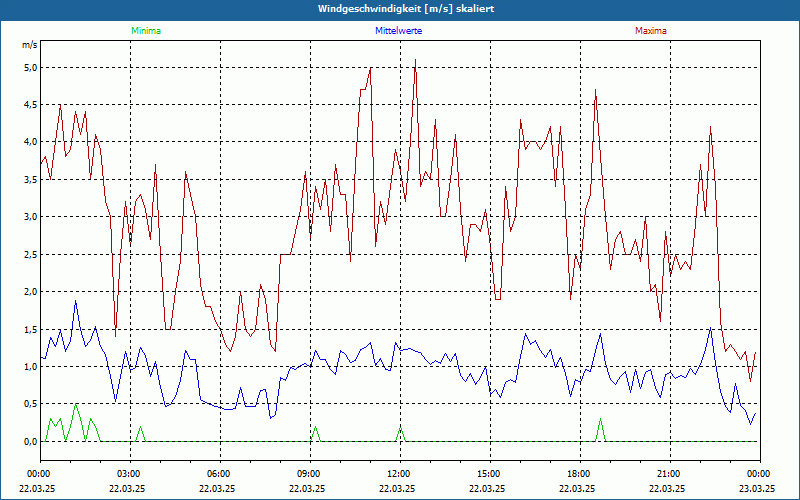Click the 3,0 y-axis value
The width and height of the screenshot is (800, 500).
(30, 217)
